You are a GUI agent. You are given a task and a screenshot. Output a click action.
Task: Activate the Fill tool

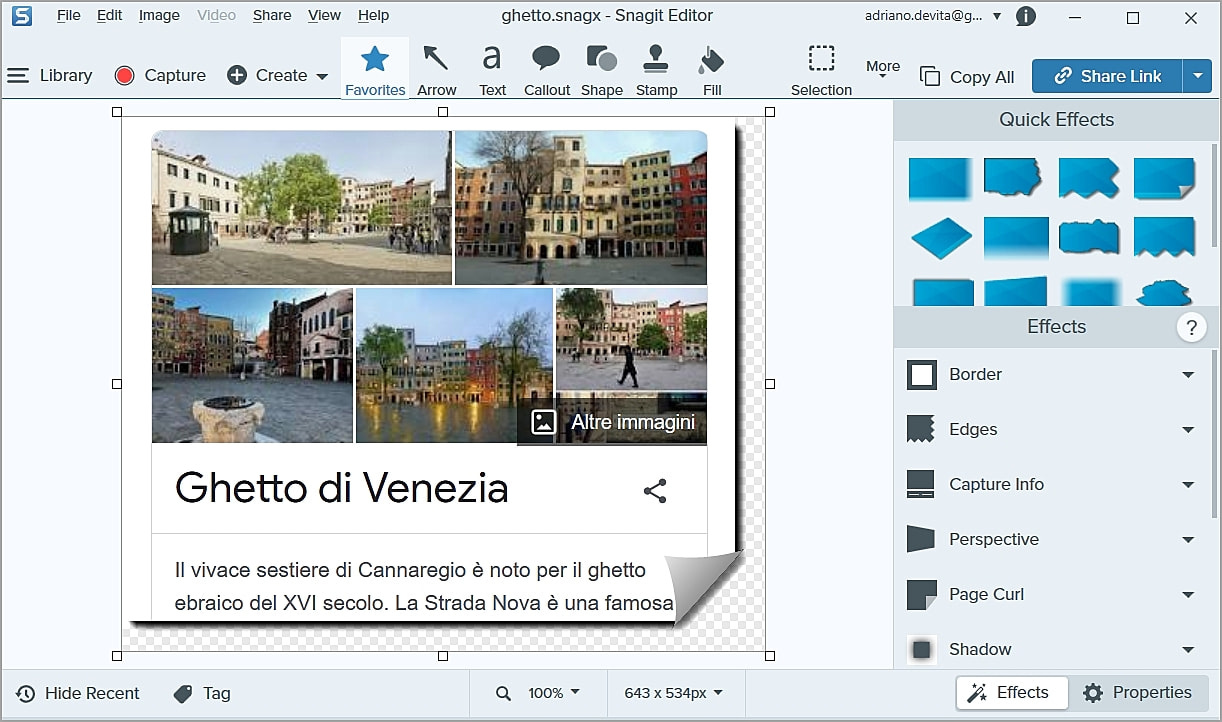click(711, 70)
